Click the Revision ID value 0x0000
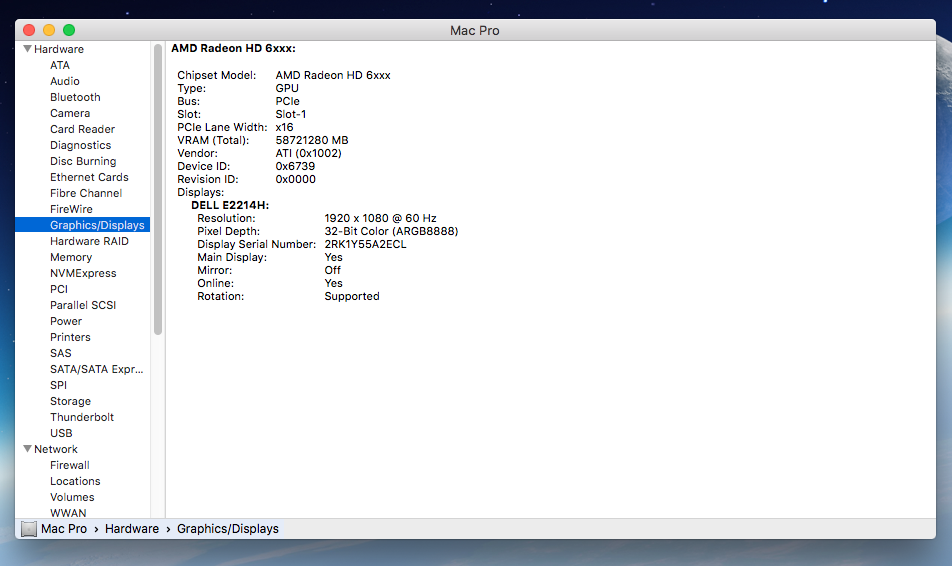The height and width of the screenshot is (566, 952). tap(296, 179)
